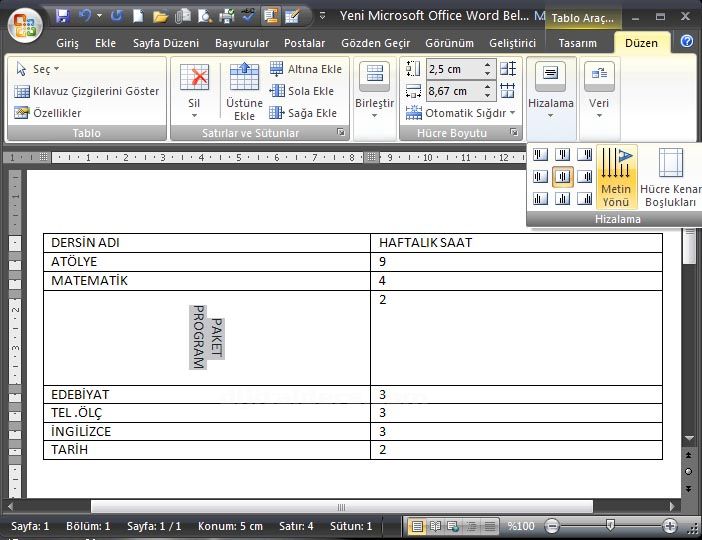Click Sağa Ekle to insert column right
Viewport: 702px width, 540px height.
point(303,113)
